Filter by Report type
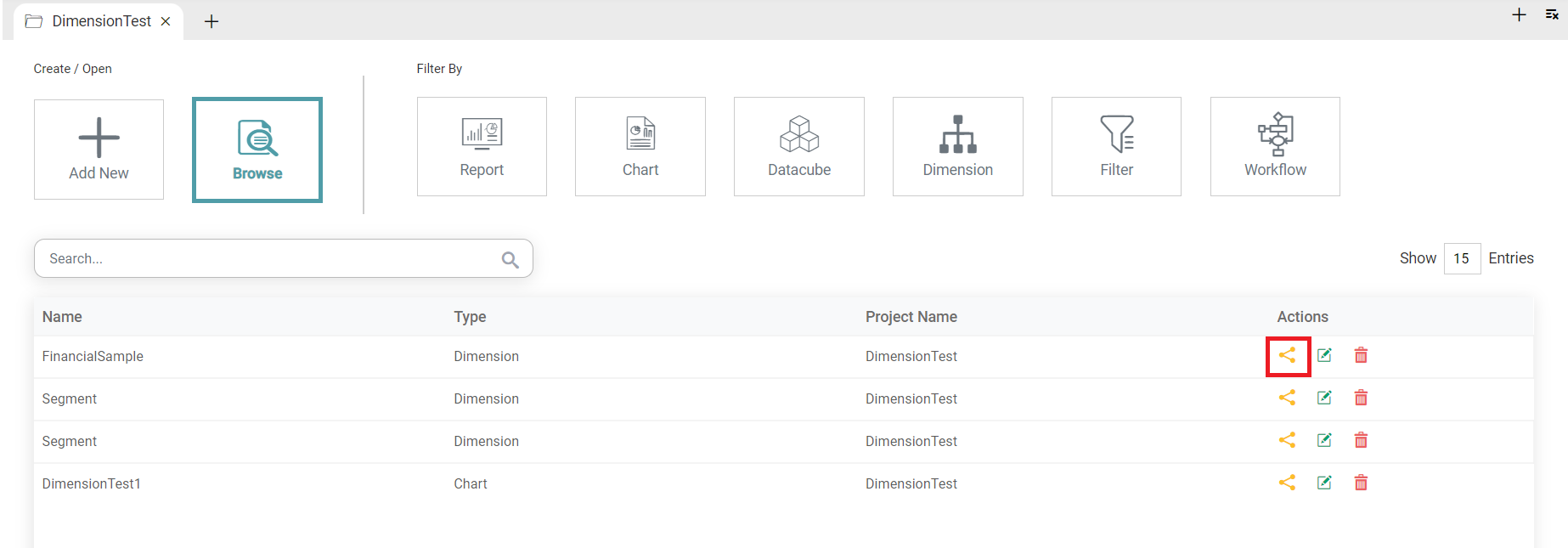 tap(482, 147)
